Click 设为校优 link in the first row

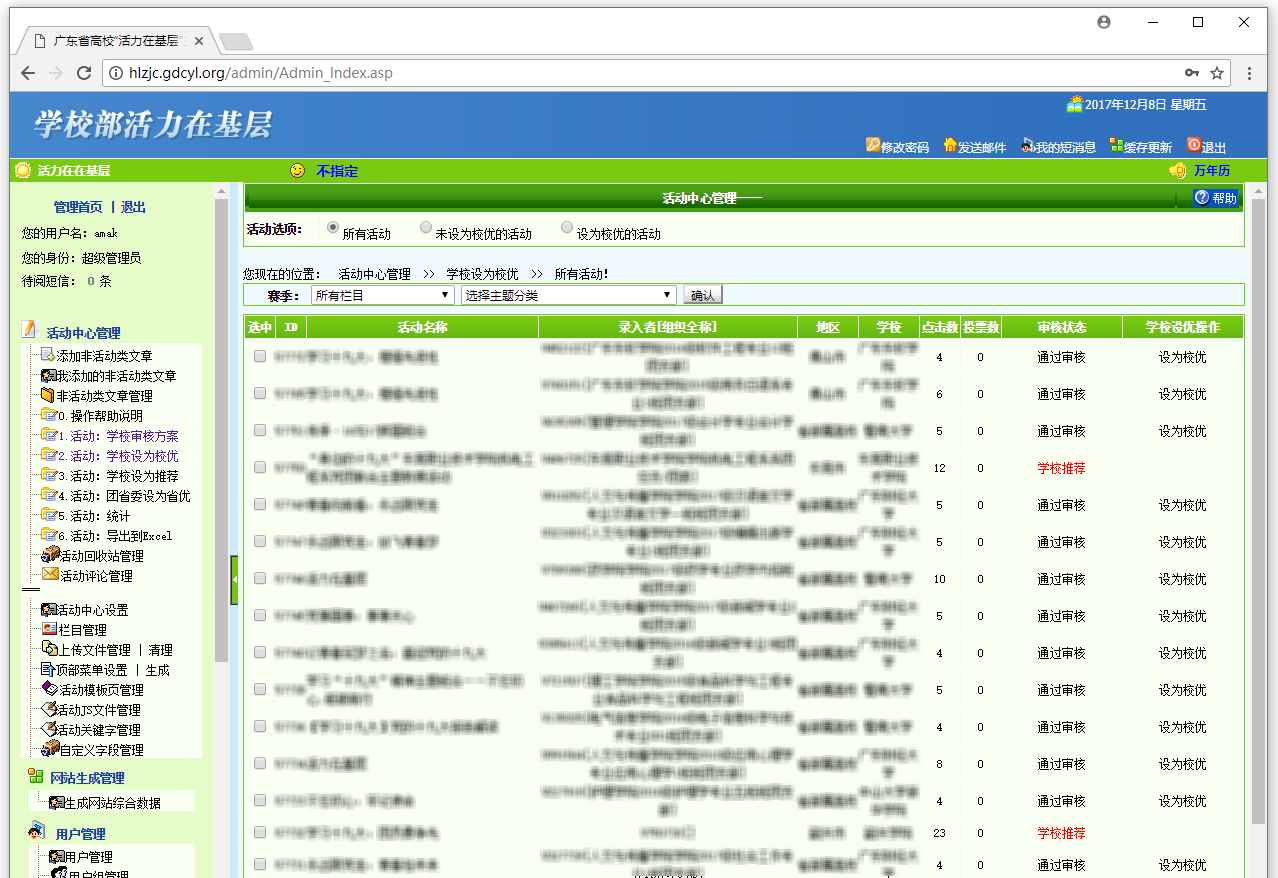[1182, 357]
